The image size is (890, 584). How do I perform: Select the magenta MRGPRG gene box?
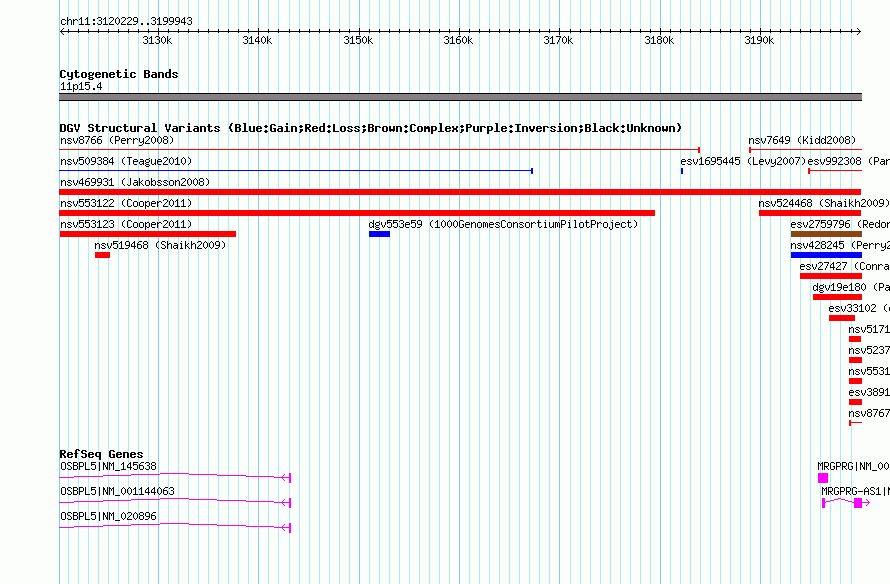pos(822,478)
